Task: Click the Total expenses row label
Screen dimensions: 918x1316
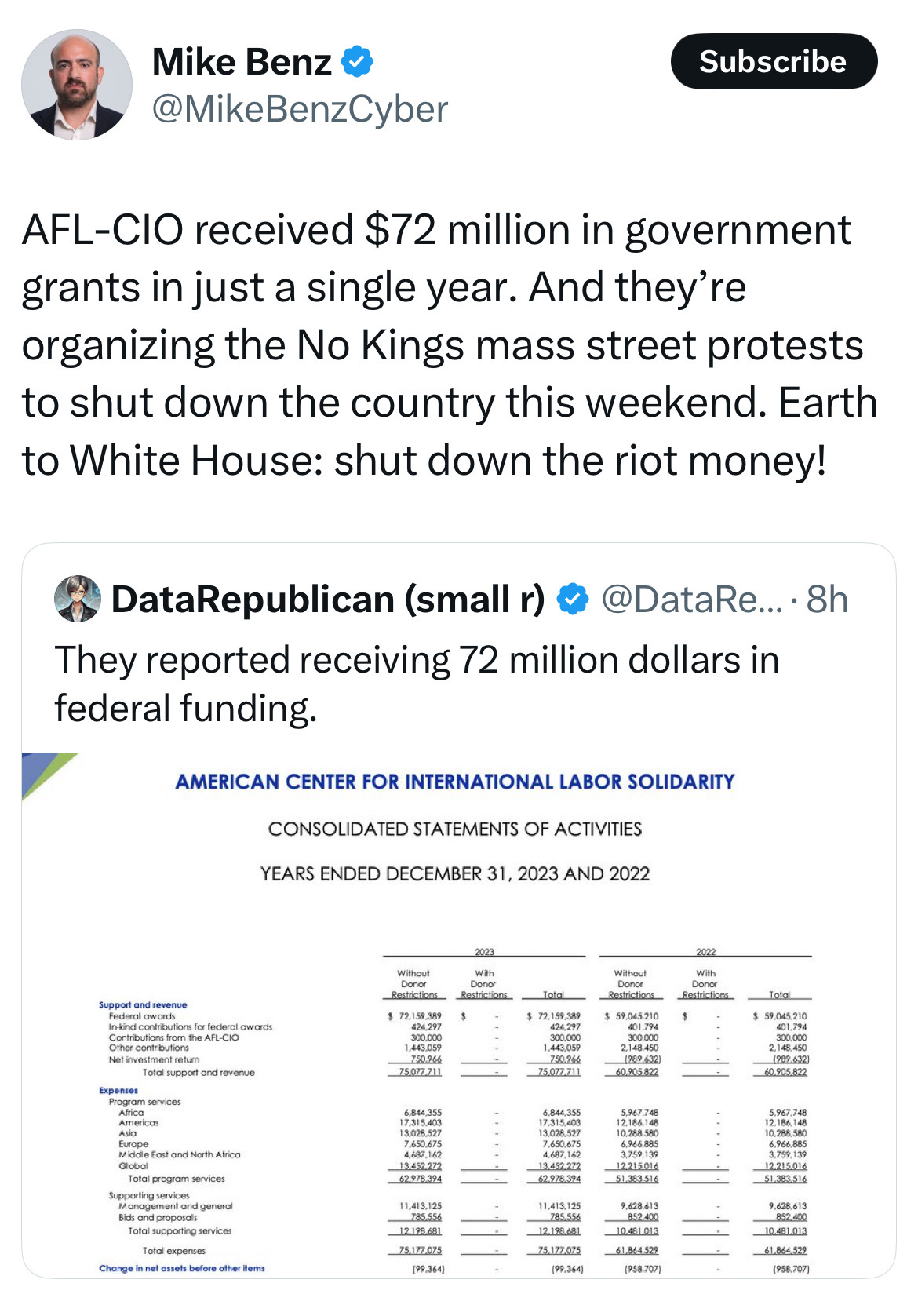Action: coord(173,1251)
